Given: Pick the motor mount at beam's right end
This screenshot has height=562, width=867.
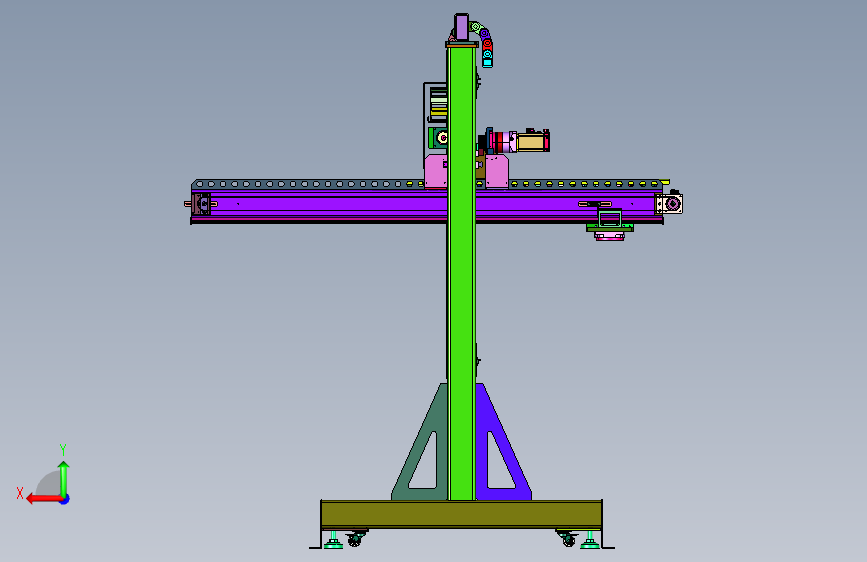Looking at the screenshot, I should [x=668, y=204].
